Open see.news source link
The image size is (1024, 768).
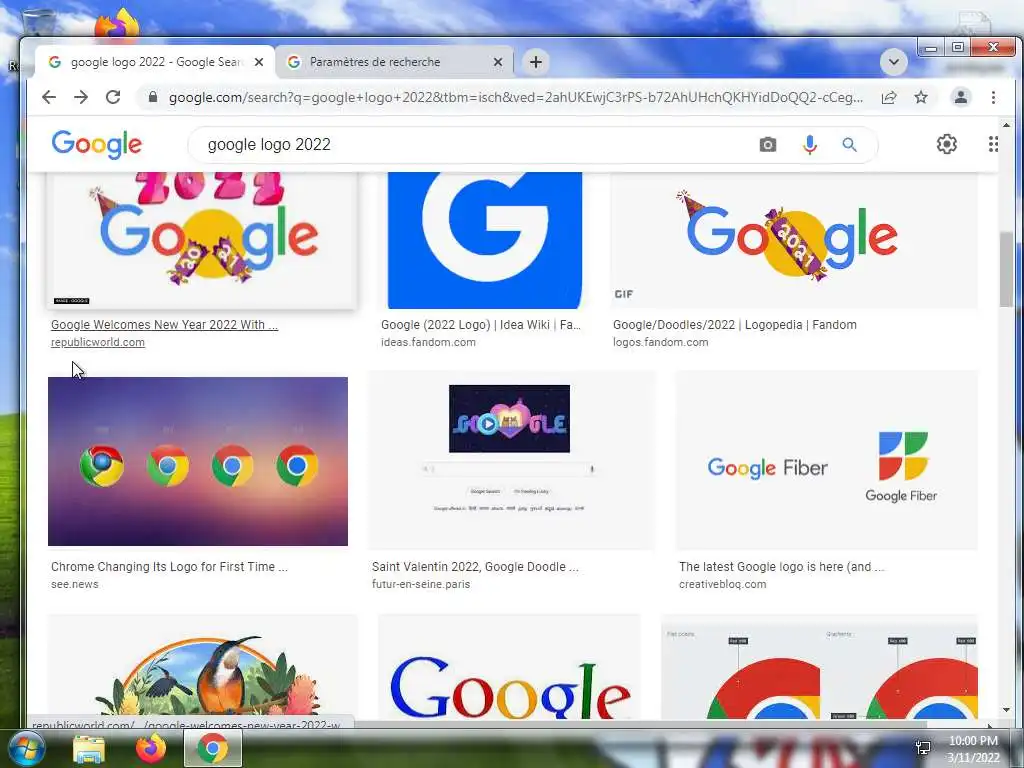(x=74, y=584)
